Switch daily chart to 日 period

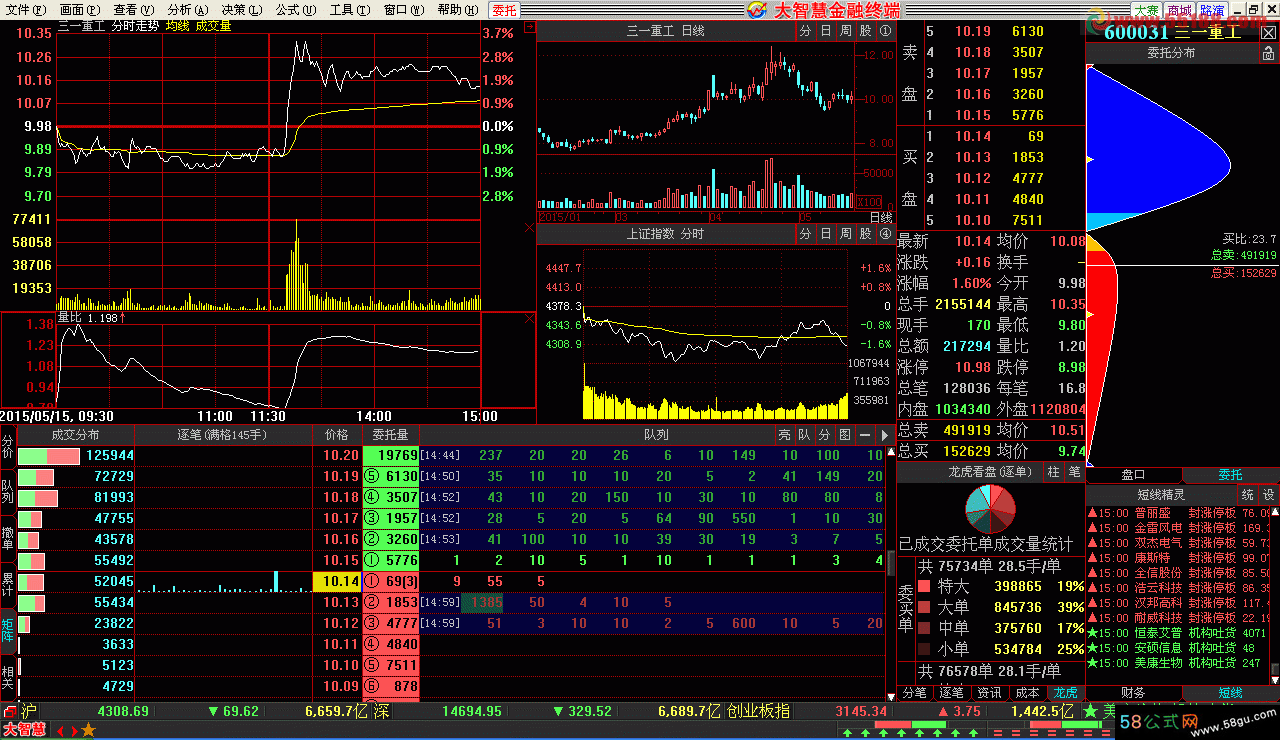point(826,31)
